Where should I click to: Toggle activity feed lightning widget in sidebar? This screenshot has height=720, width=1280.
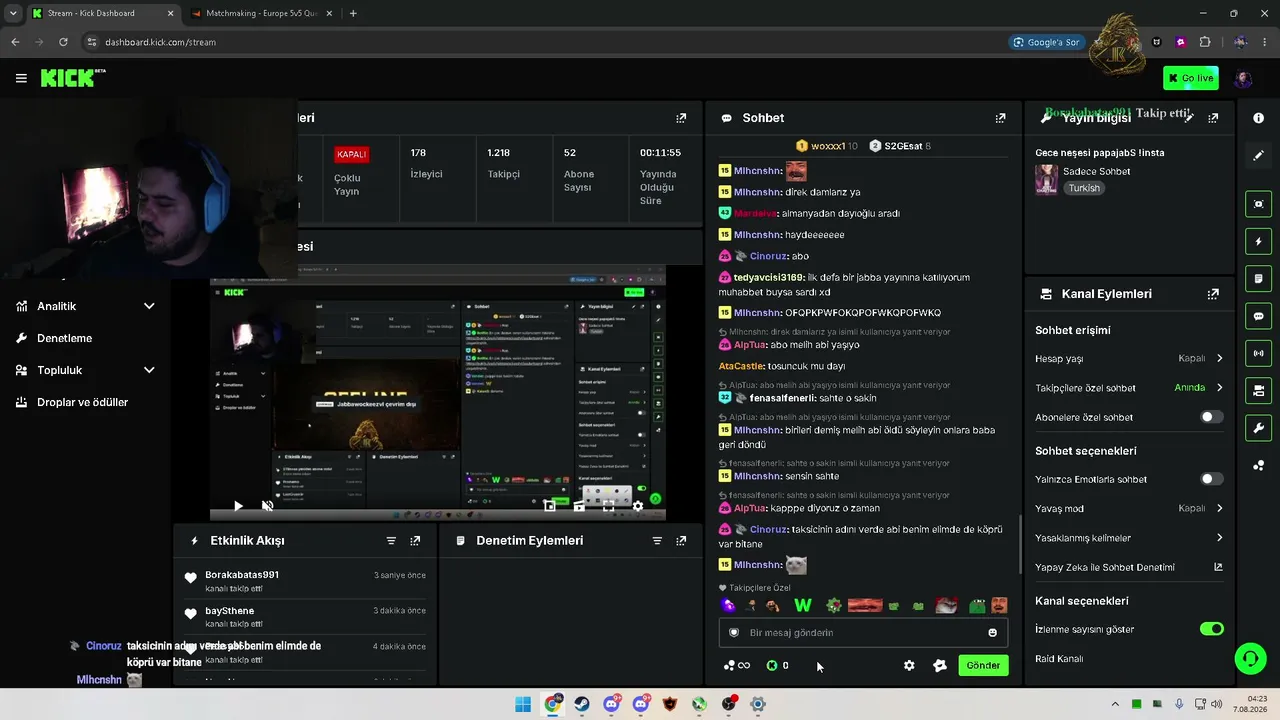tap(1258, 241)
